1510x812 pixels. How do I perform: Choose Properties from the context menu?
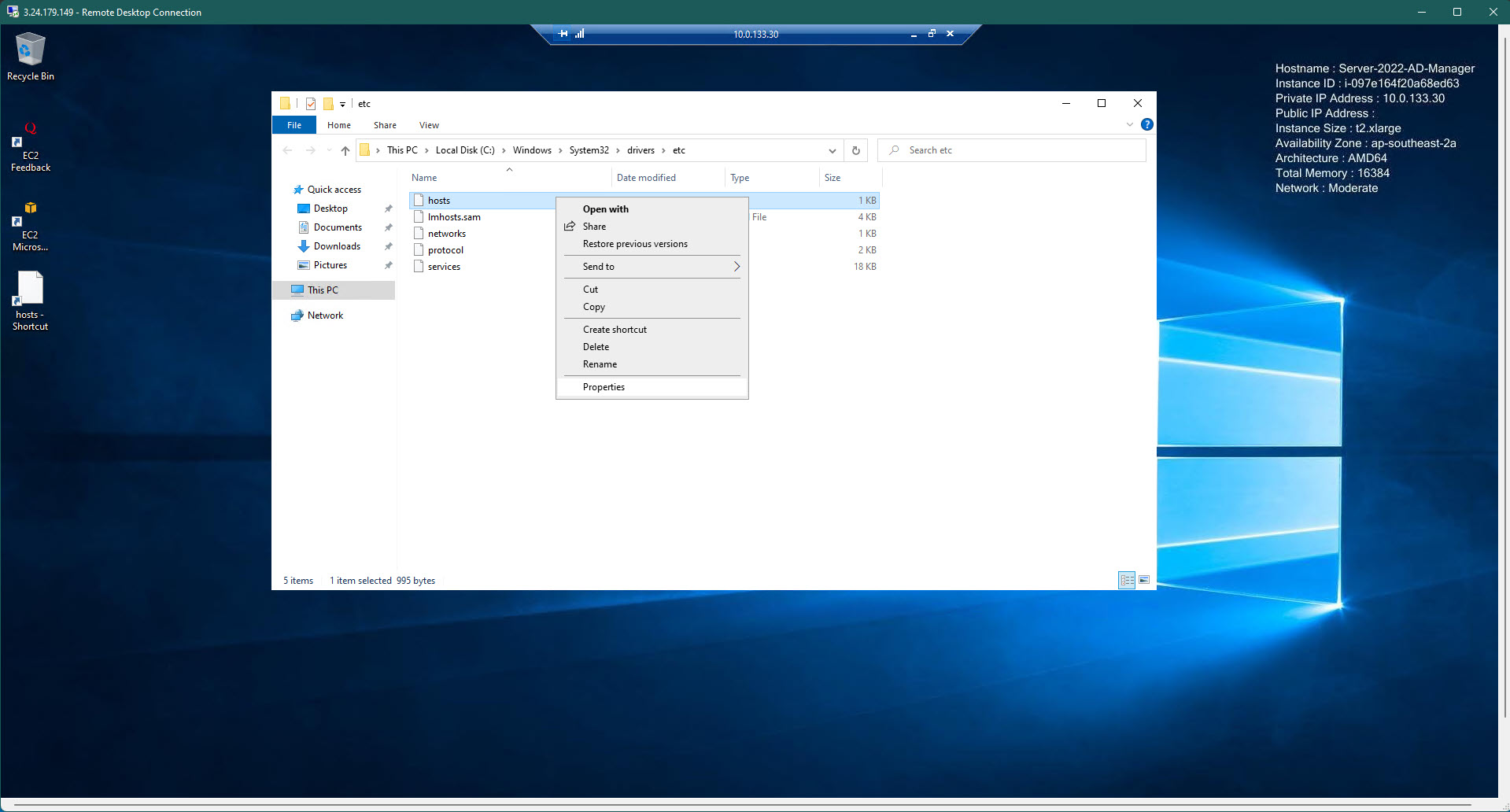tap(604, 387)
